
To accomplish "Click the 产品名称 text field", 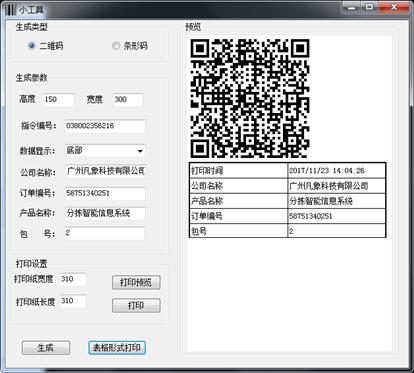I will click(105, 213).
